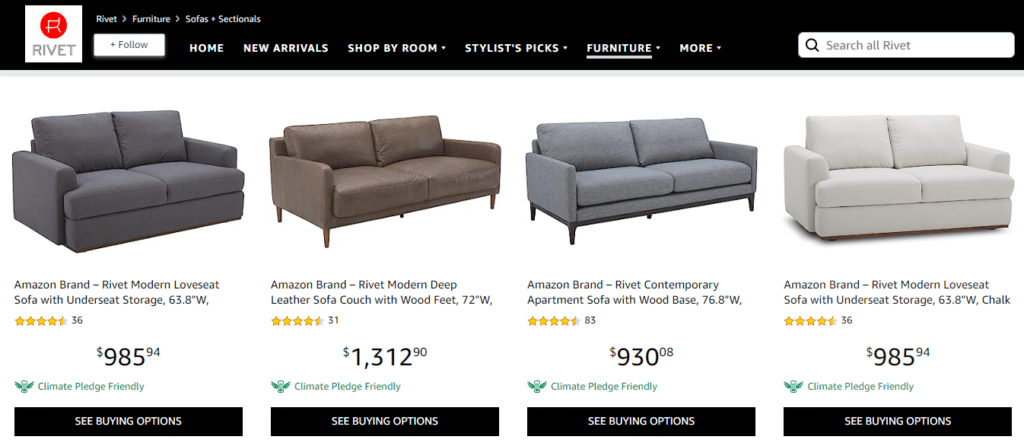This screenshot has height=446, width=1024.
Task: Click Climate Pledge Friendly badge under Chalk loveseat
Action: tap(849, 387)
